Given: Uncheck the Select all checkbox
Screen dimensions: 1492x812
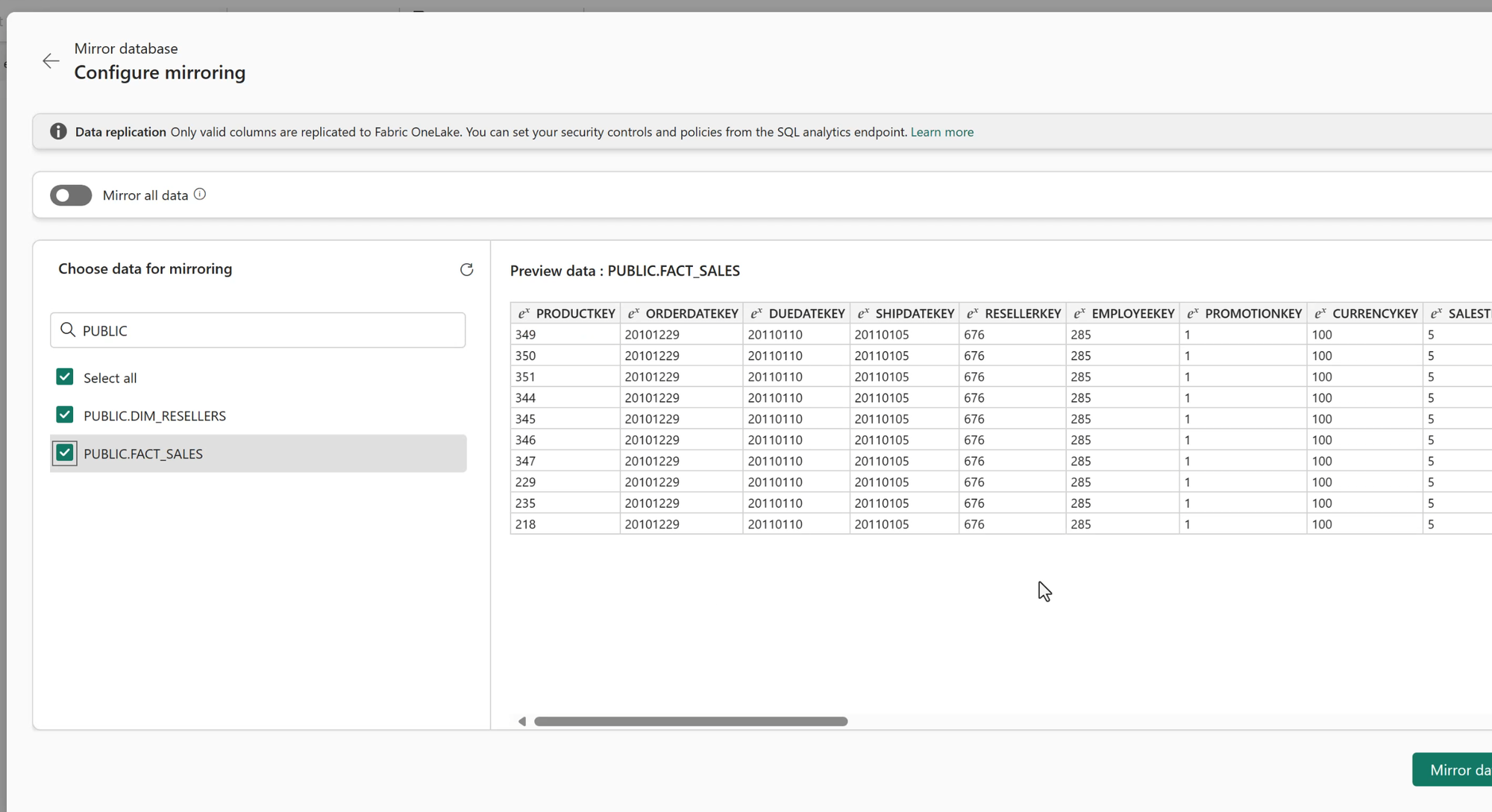Looking at the screenshot, I should click(x=65, y=377).
